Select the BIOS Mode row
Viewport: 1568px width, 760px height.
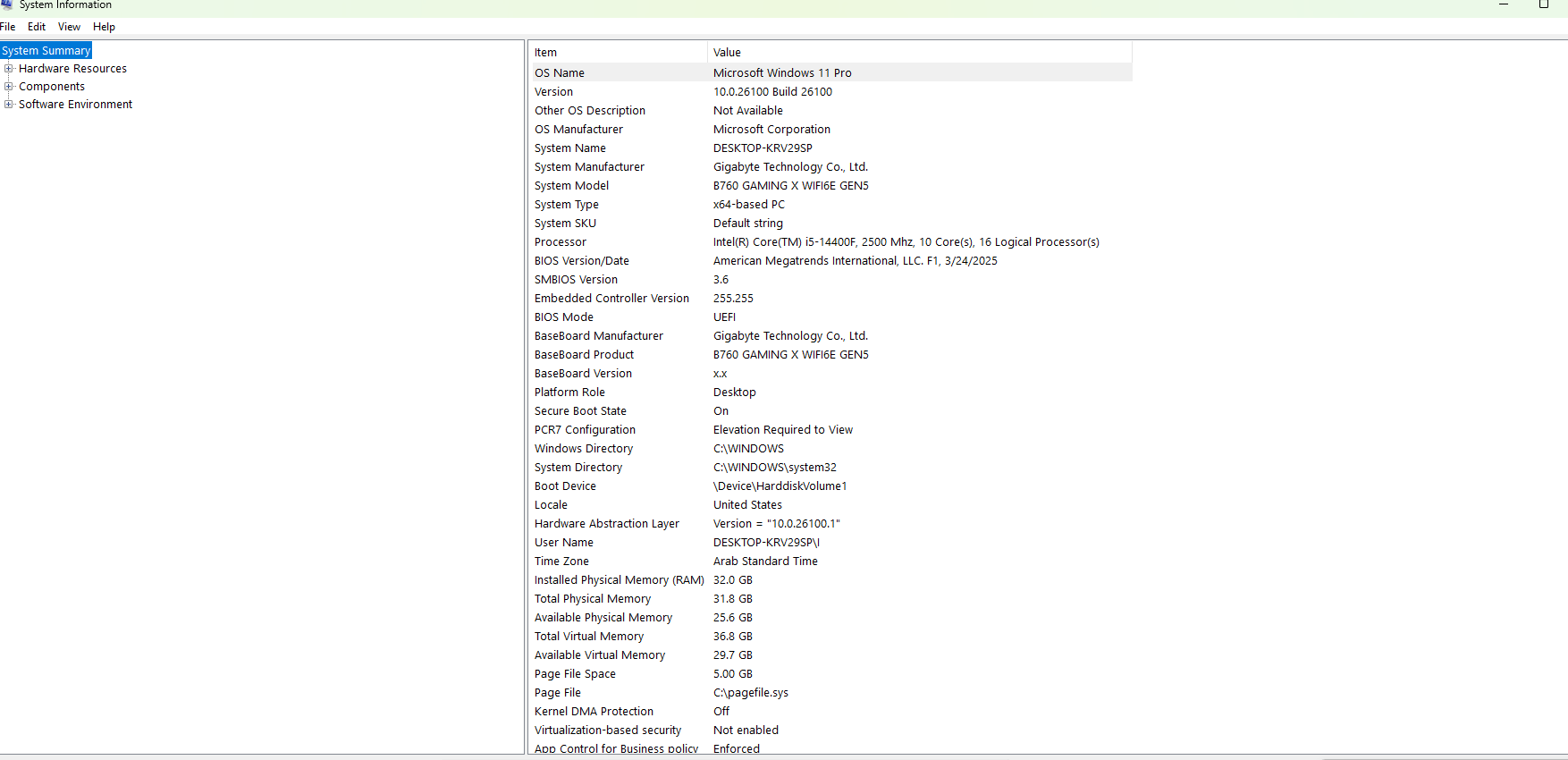830,317
